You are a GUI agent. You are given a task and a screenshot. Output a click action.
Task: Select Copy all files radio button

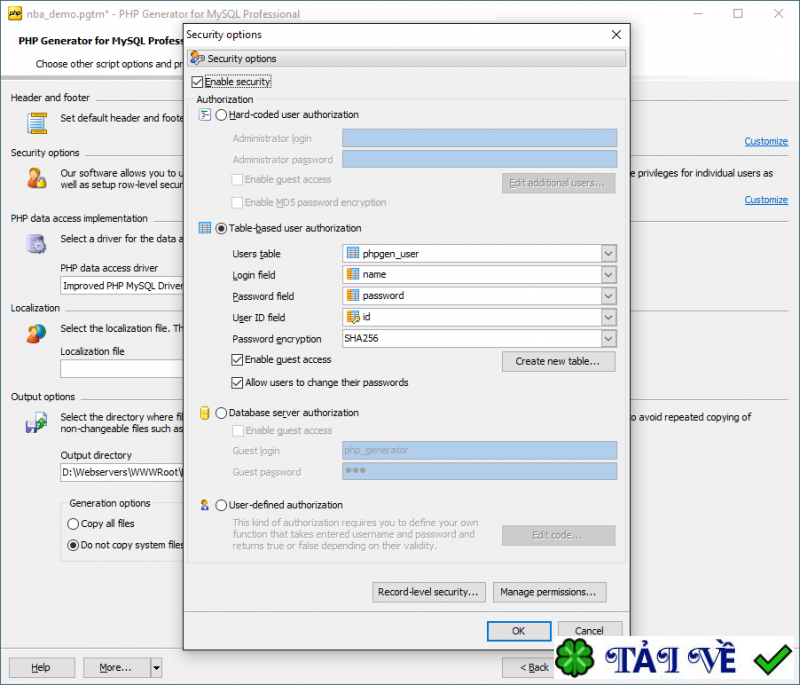click(x=73, y=524)
